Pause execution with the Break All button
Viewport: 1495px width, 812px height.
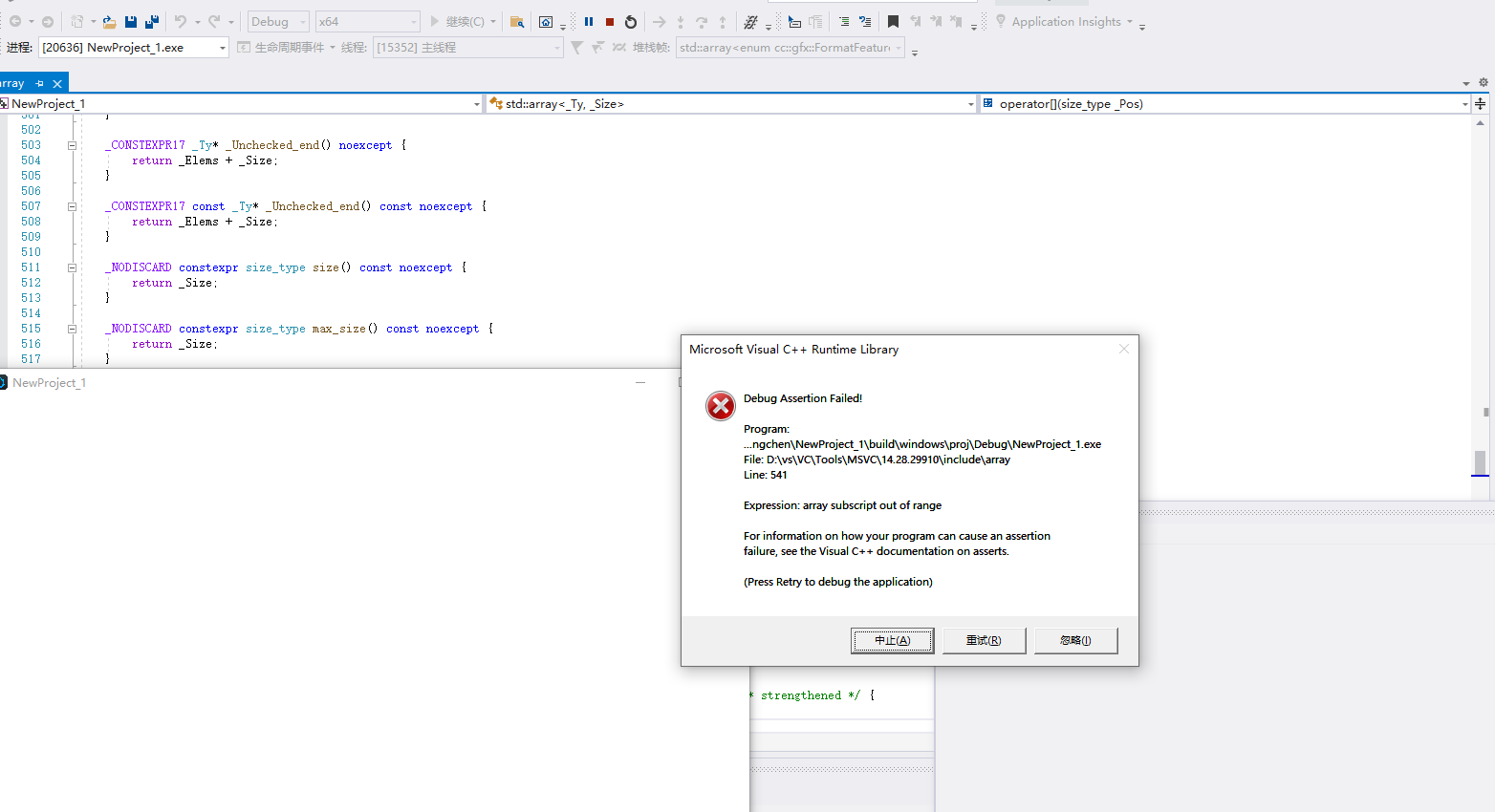click(x=589, y=22)
